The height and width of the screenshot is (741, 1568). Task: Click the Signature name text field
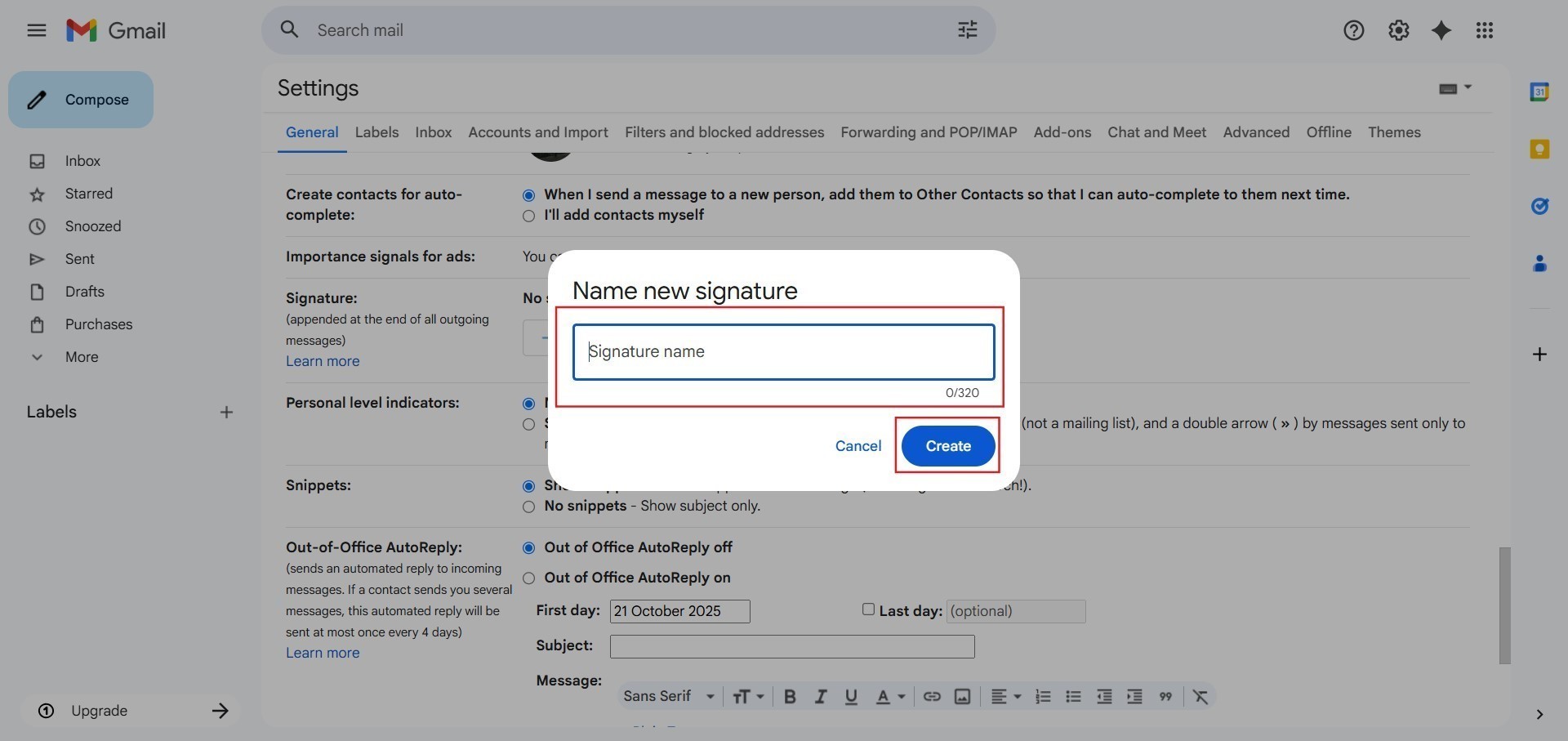coord(783,352)
